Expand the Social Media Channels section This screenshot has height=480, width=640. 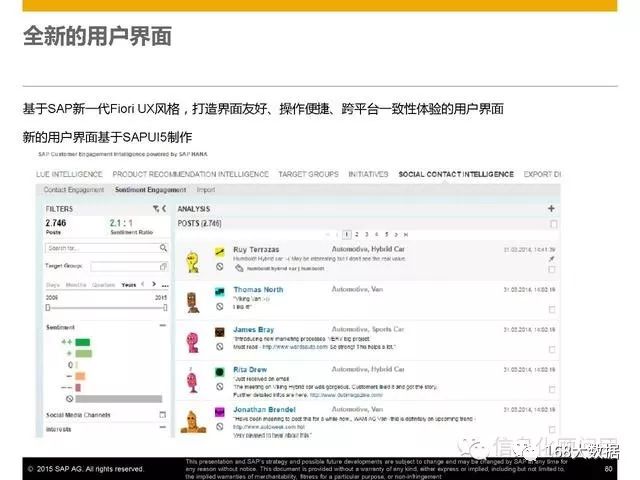click(162, 415)
